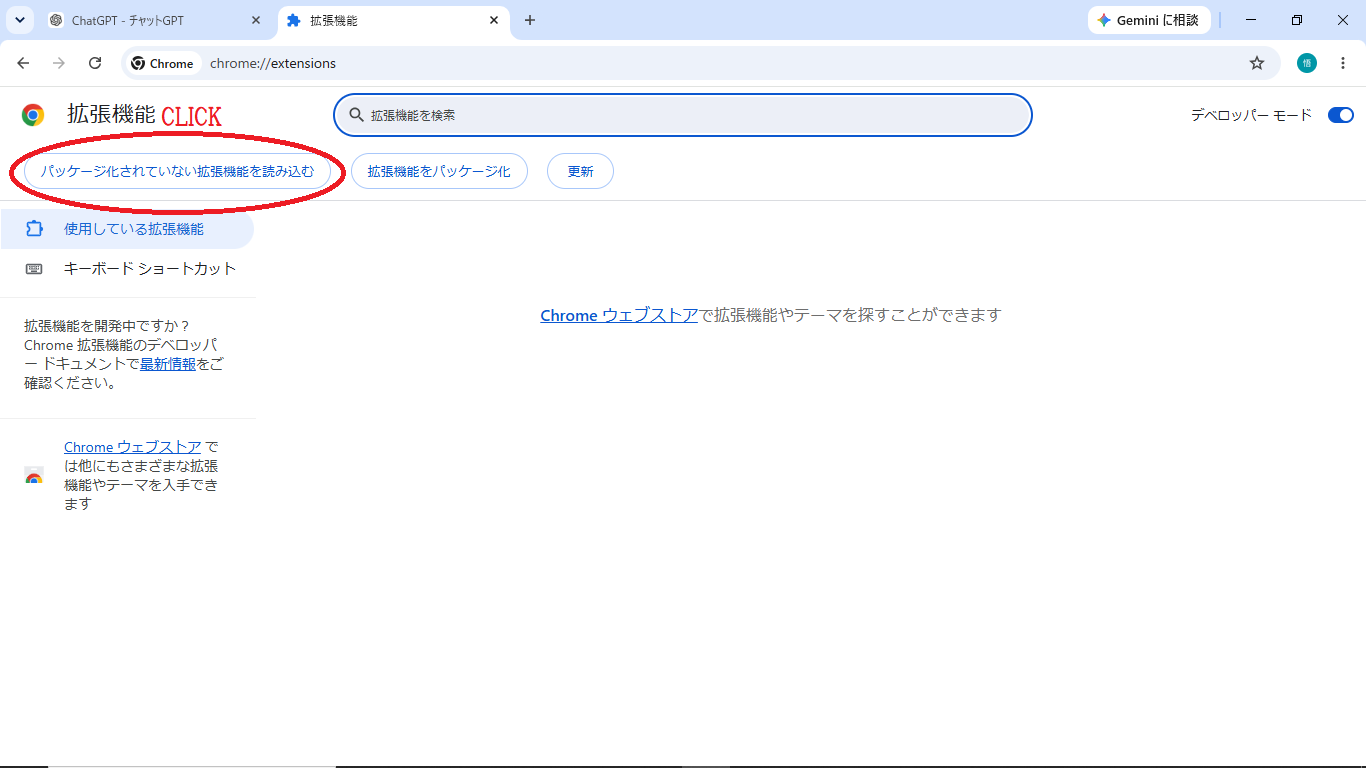Click the keyboard icon in sidebar
1366x768 pixels.
tap(34, 268)
